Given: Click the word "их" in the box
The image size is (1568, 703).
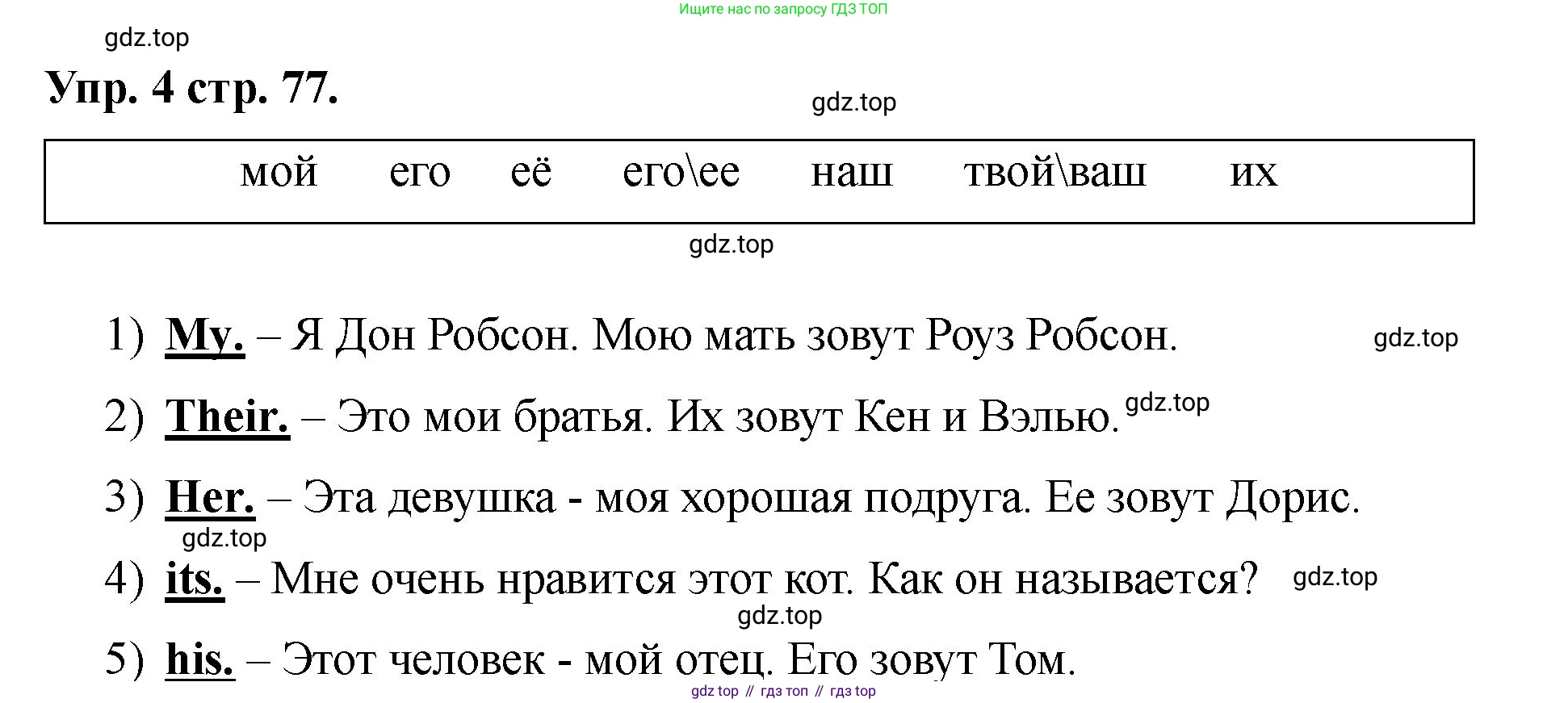Looking at the screenshot, I should tap(1253, 173).
